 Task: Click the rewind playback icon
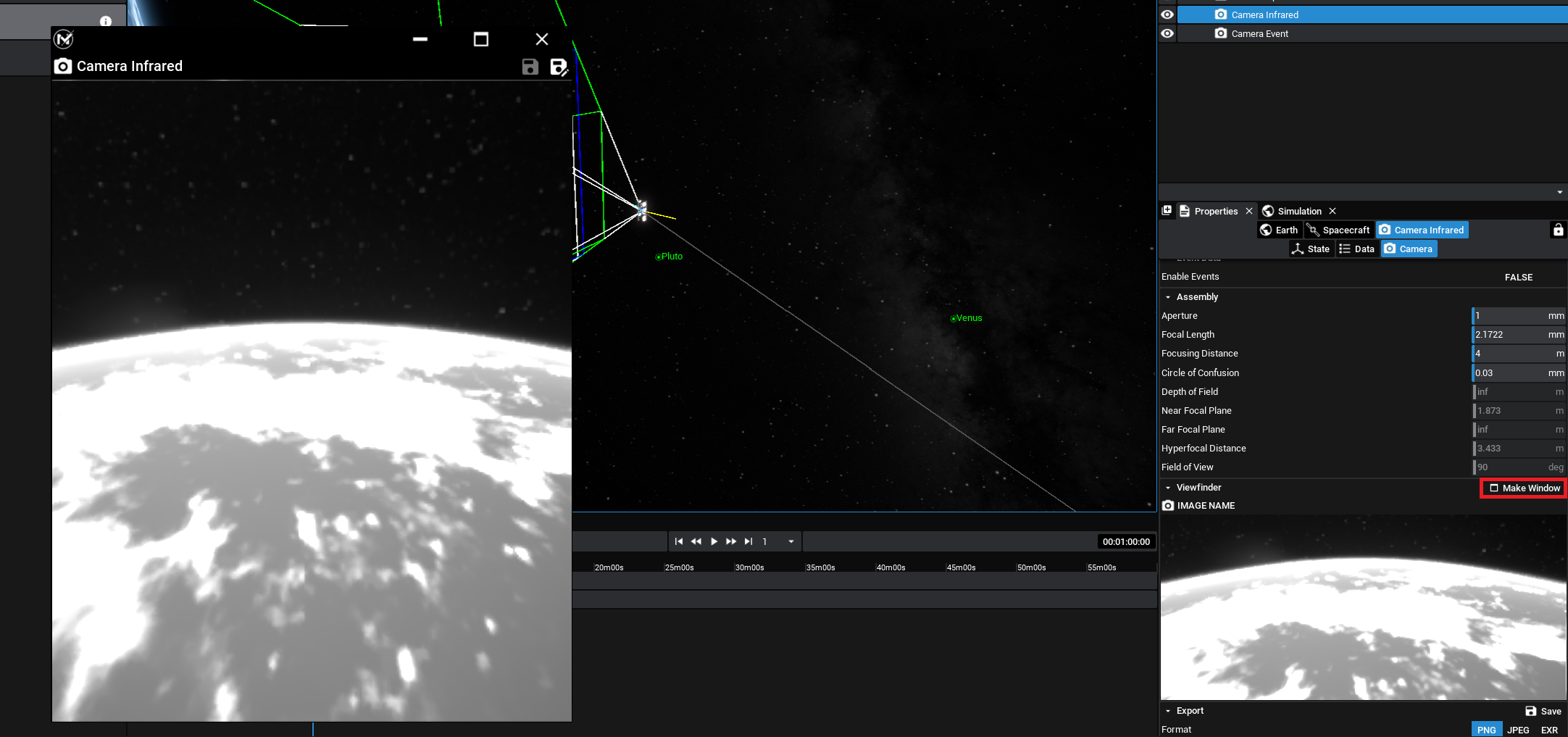coord(696,541)
